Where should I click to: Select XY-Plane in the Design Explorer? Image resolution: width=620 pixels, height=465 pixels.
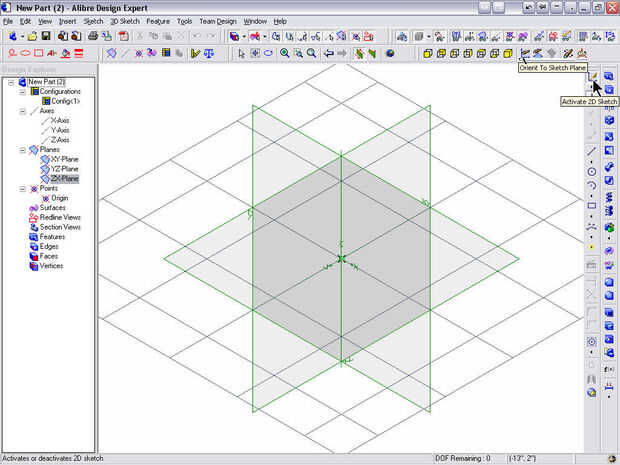pyautogui.click(x=63, y=159)
